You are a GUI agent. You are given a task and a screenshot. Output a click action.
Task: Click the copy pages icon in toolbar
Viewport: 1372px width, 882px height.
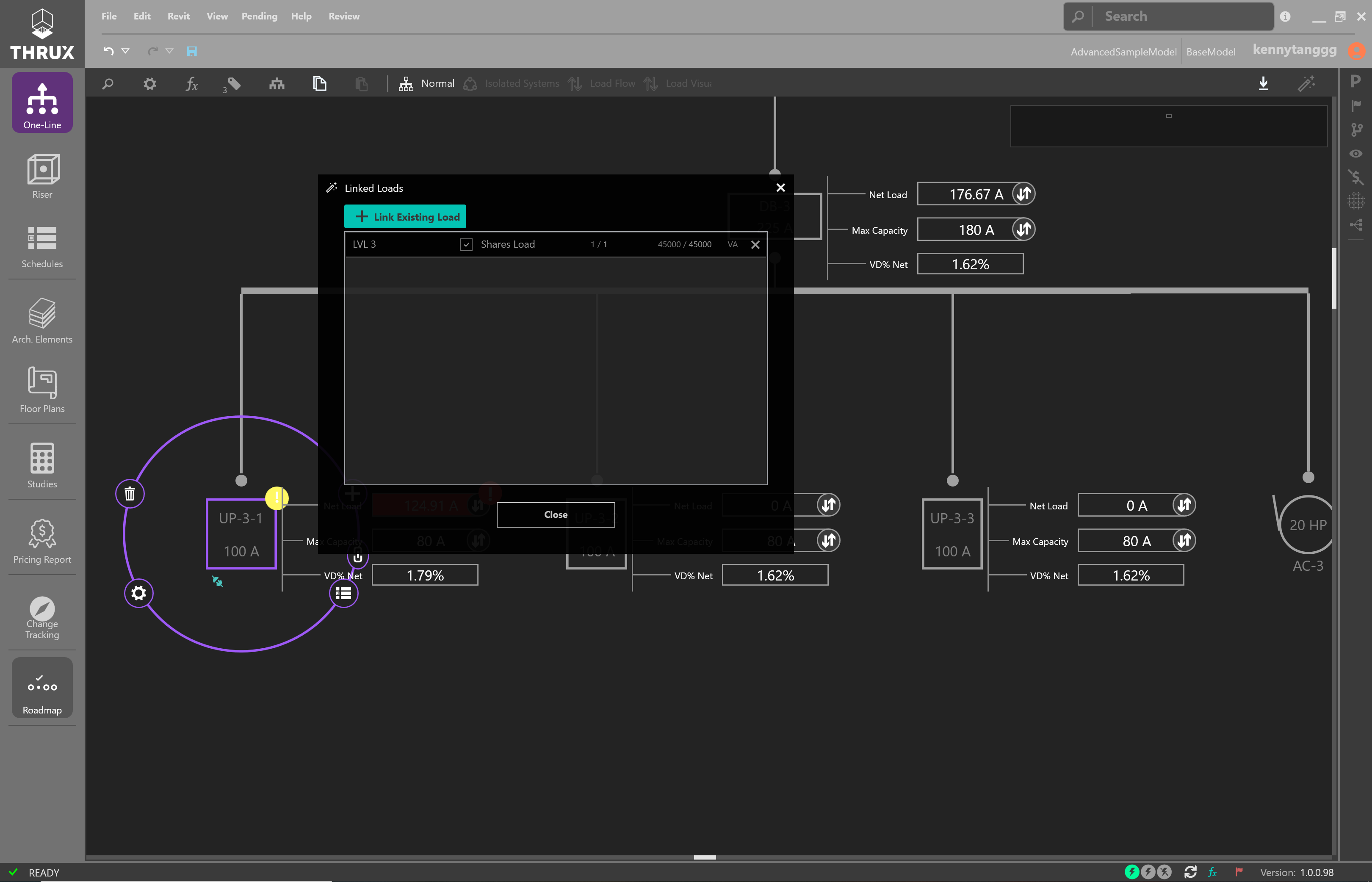click(x=320, y=83)
